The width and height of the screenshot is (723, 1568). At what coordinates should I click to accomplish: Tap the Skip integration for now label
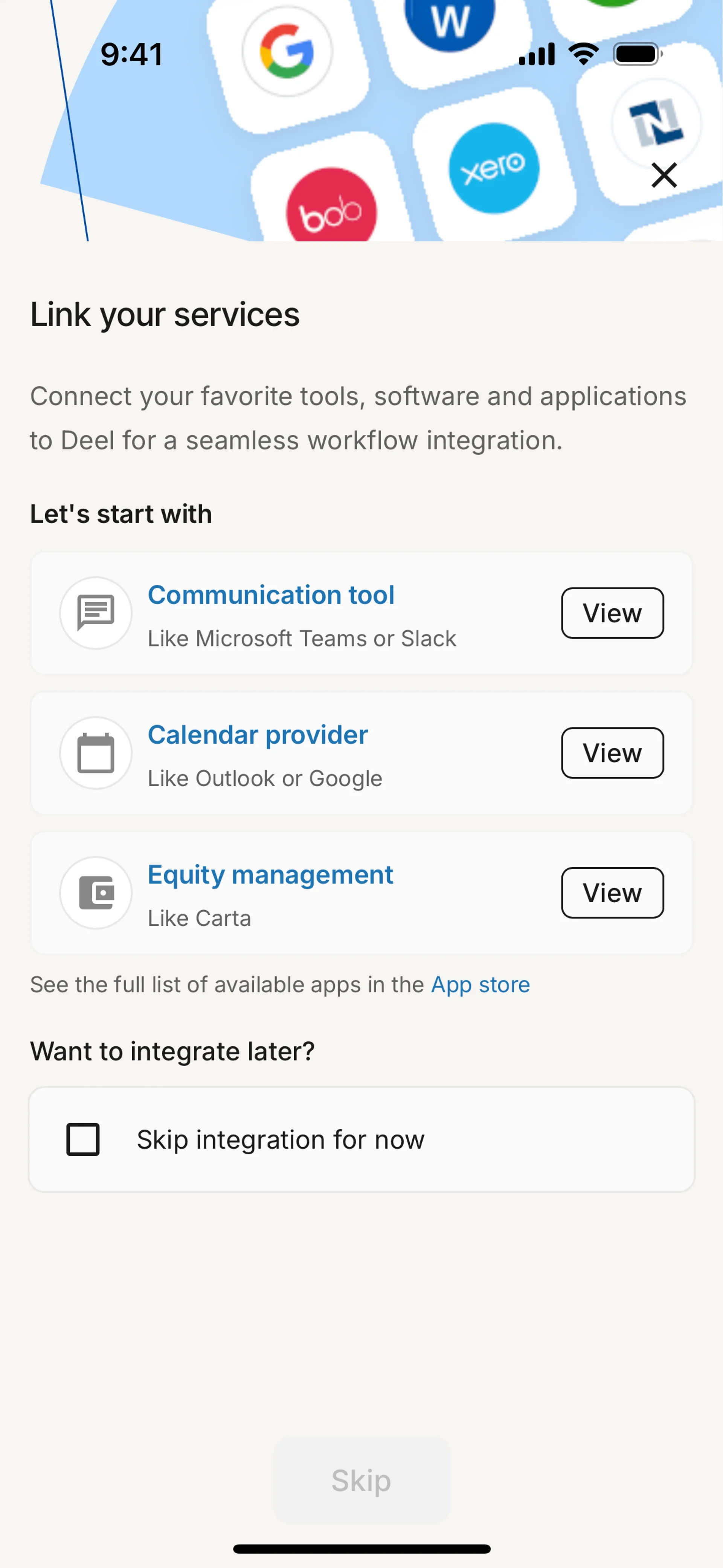coord(281,1139)
